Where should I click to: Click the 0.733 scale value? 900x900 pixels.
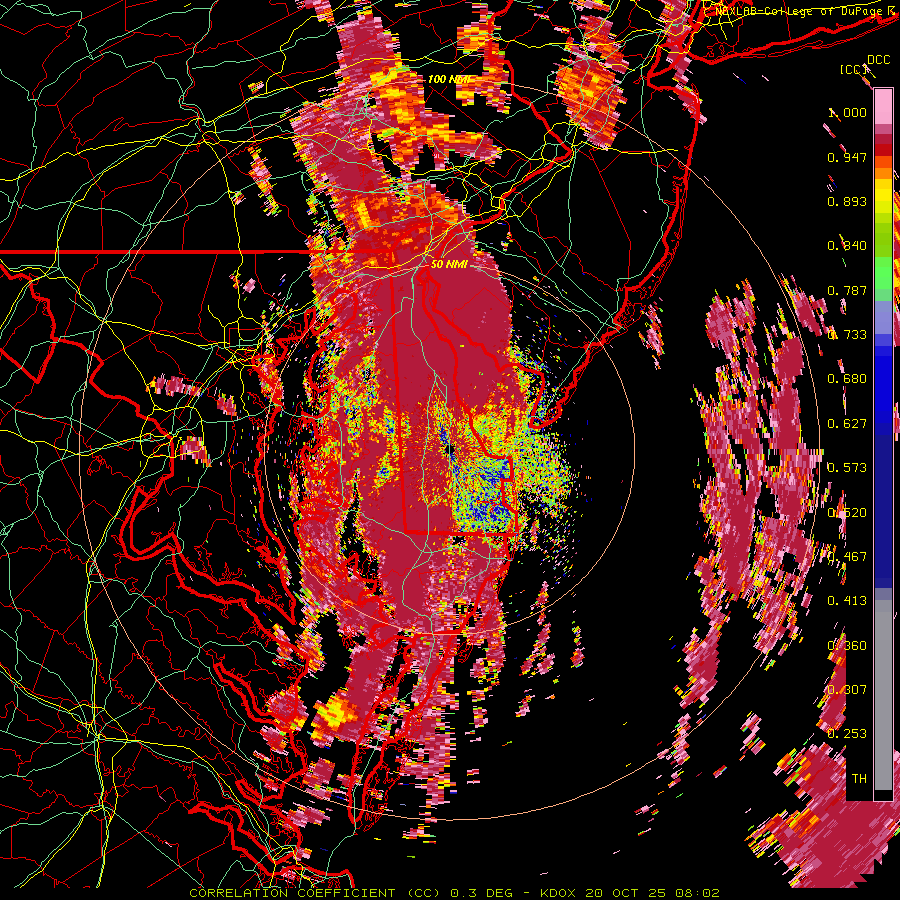point(847,335)
